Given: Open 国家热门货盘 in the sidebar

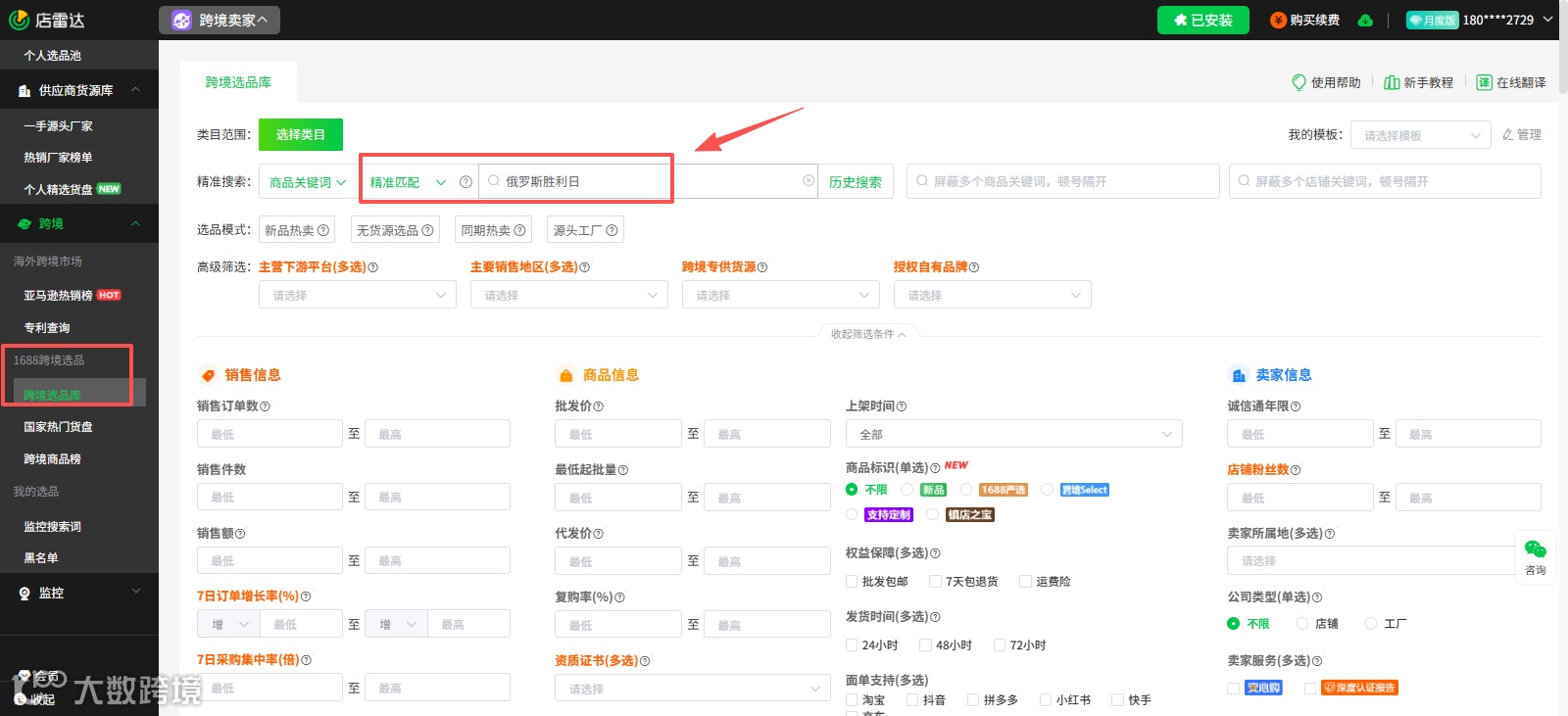Looking at the screenshot, I should [59, 427].
